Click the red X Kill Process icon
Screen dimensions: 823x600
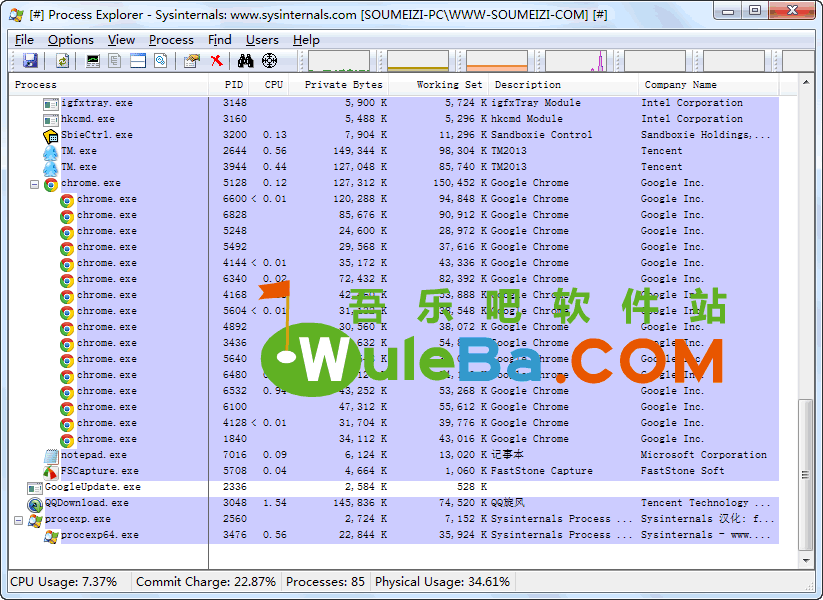point(216,61)
